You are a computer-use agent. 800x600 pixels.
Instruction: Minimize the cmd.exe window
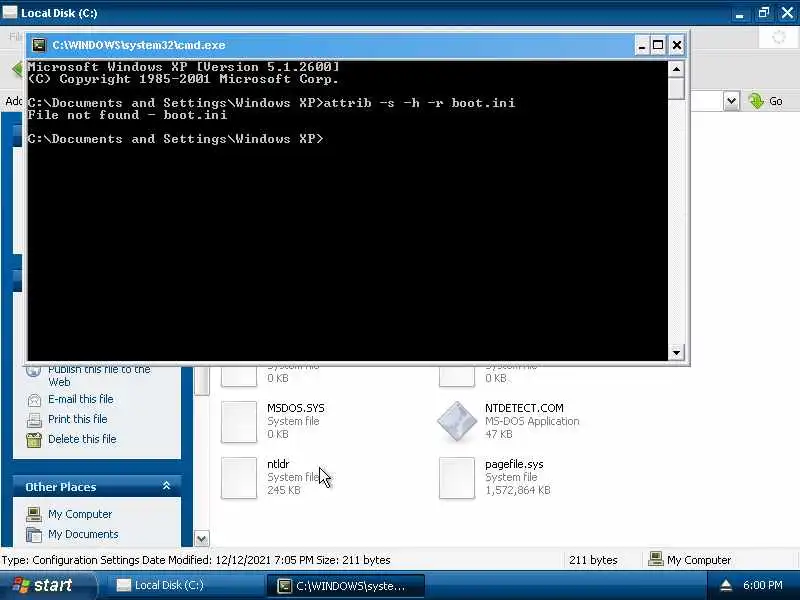pyautogui.click(x=642, y=45)
